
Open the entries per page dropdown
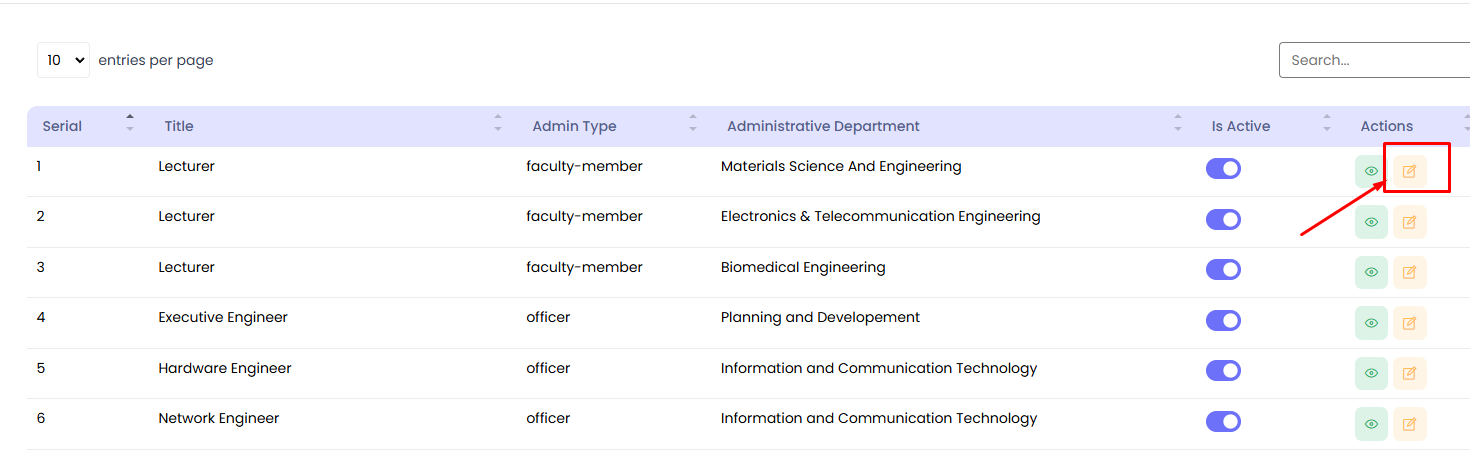pyautogui.click(x=63, y=60)
